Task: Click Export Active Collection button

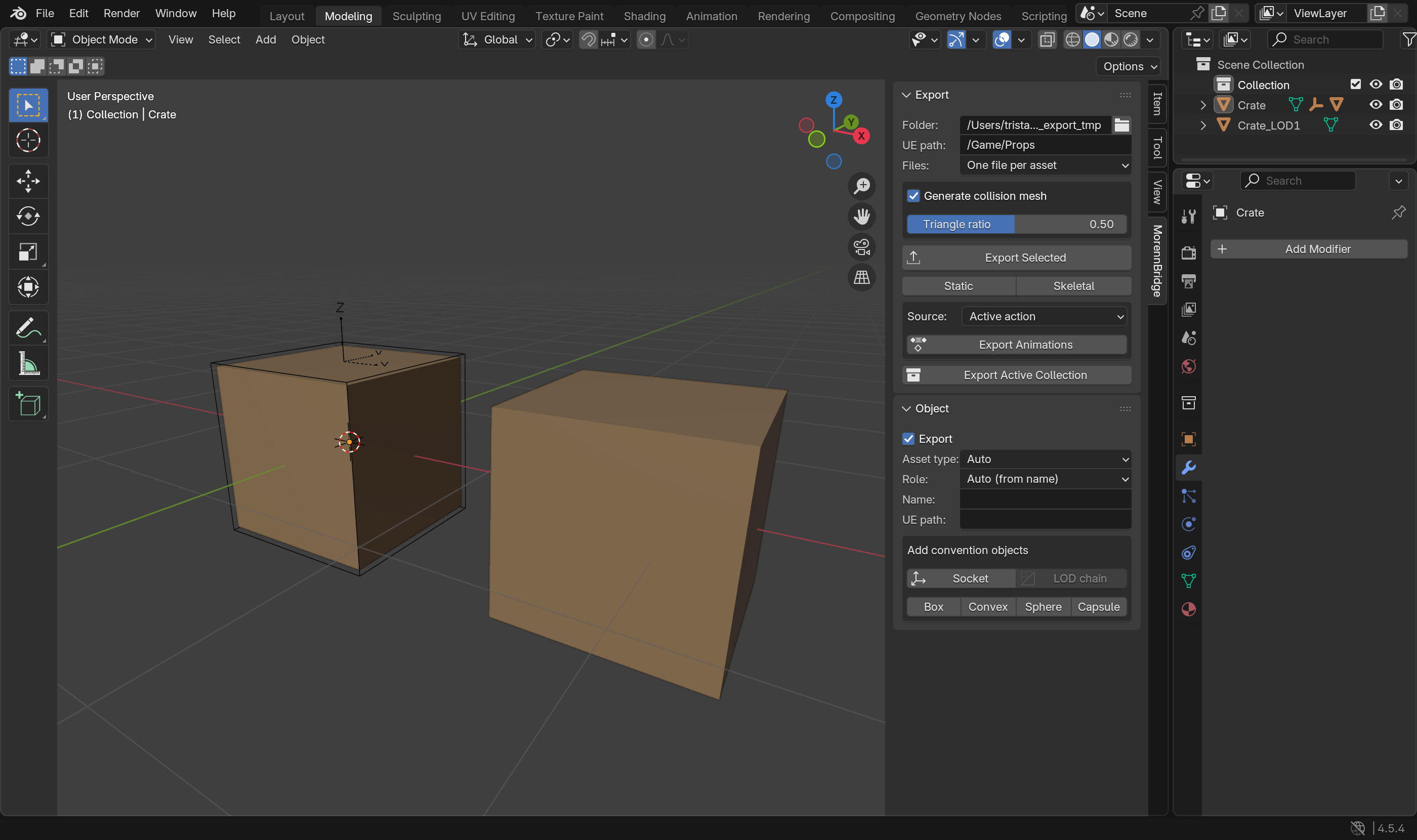Action: [1016, 375]
